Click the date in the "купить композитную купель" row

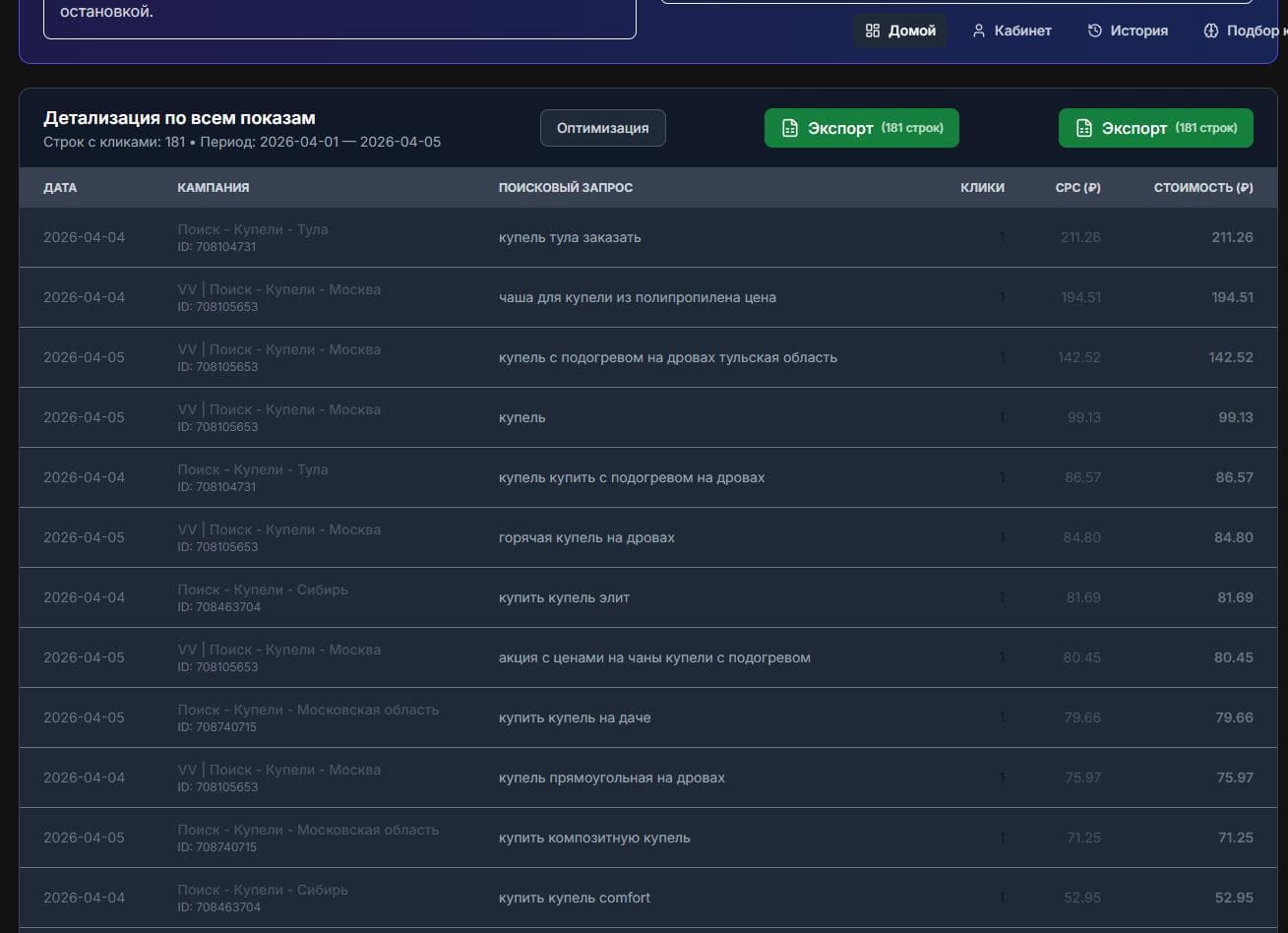point(84,838)
